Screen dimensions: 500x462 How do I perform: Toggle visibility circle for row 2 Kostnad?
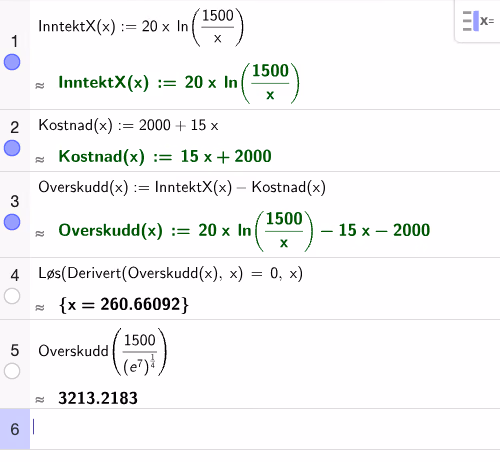tap(12, 148)
